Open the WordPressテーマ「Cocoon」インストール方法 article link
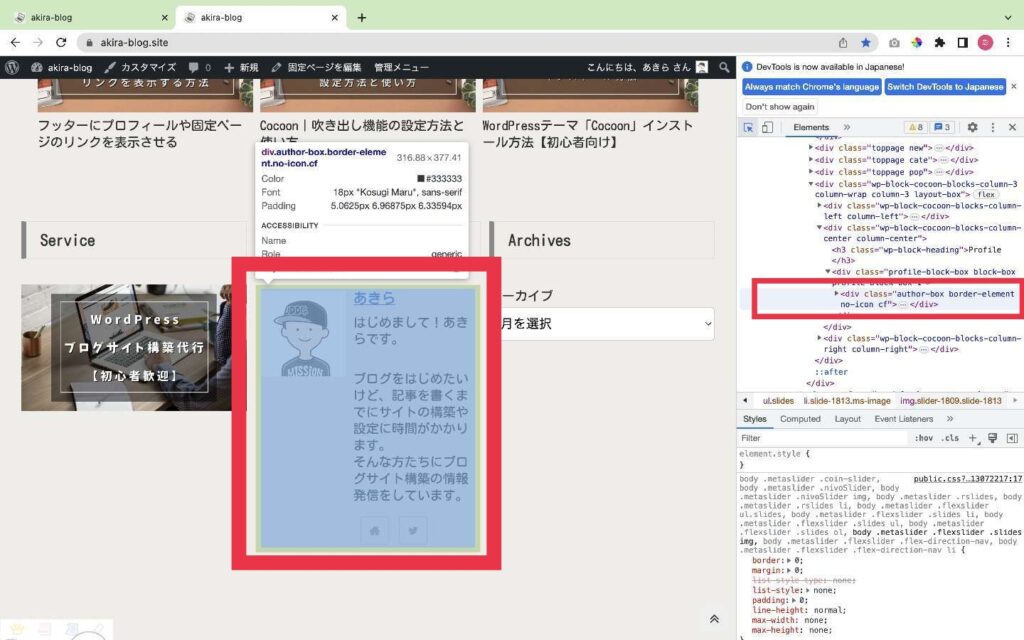 point(588,133)
